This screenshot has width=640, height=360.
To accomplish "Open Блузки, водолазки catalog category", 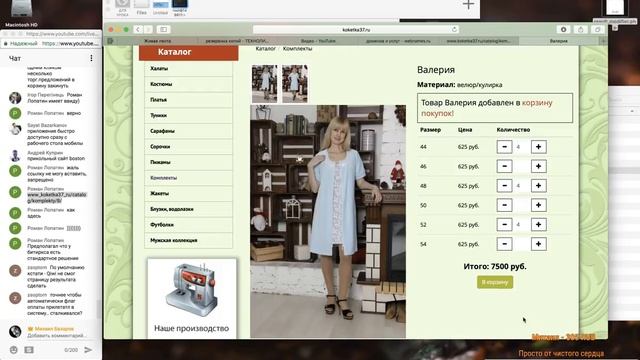I will point(188,209).
